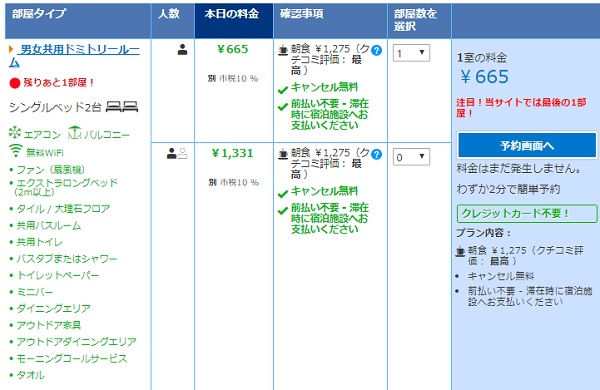The image size is (600, 390).
Task: Click the red dot availability warning icon
Action: click(x=15, y=83)
